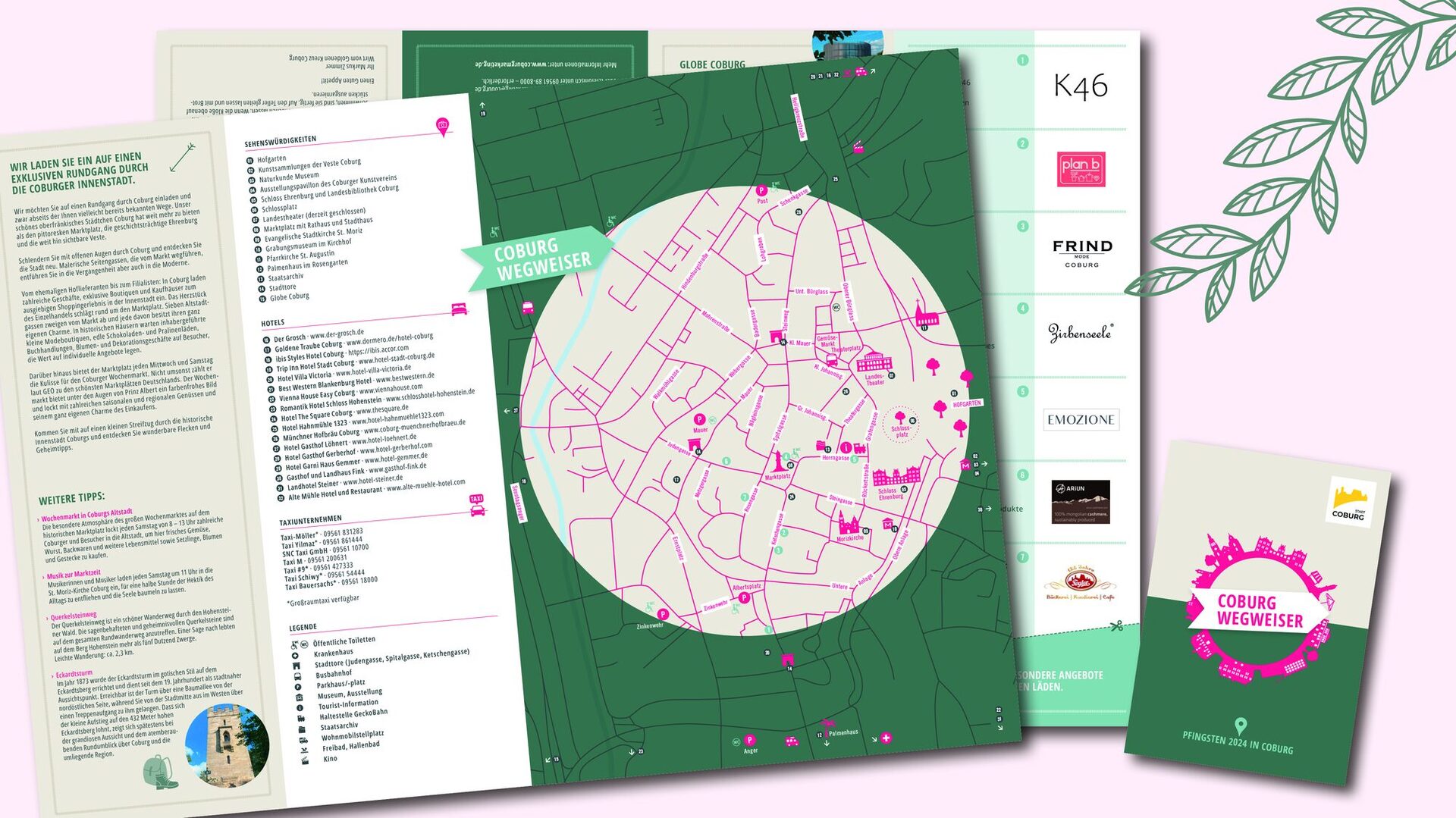Click the Ariun cashmere dark logo tile
Screen dimensions: 1456x818
click(x=1081, y=501)
